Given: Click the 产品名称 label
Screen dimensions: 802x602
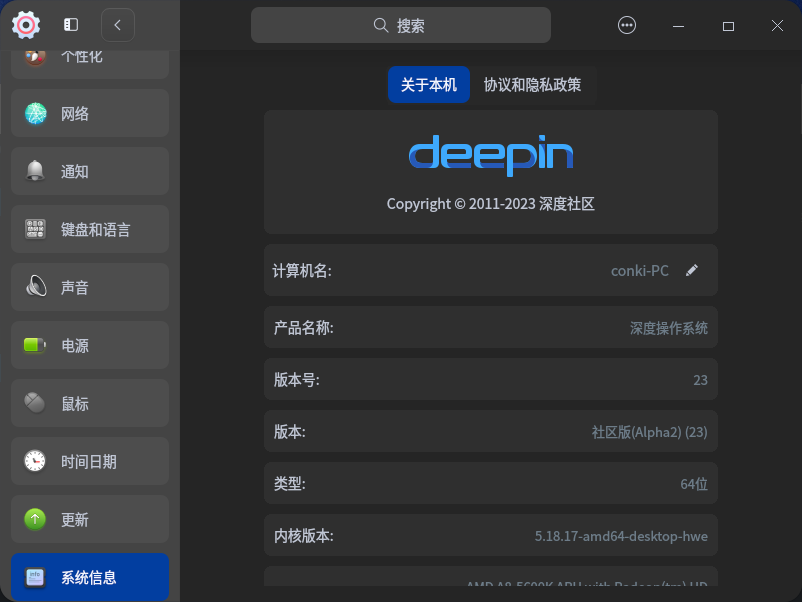Looking at the screenshot, I should 303,328.
